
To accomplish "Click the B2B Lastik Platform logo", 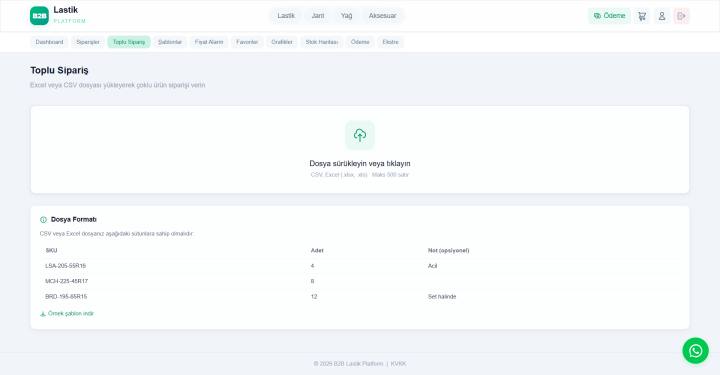I will pos(58,16).
